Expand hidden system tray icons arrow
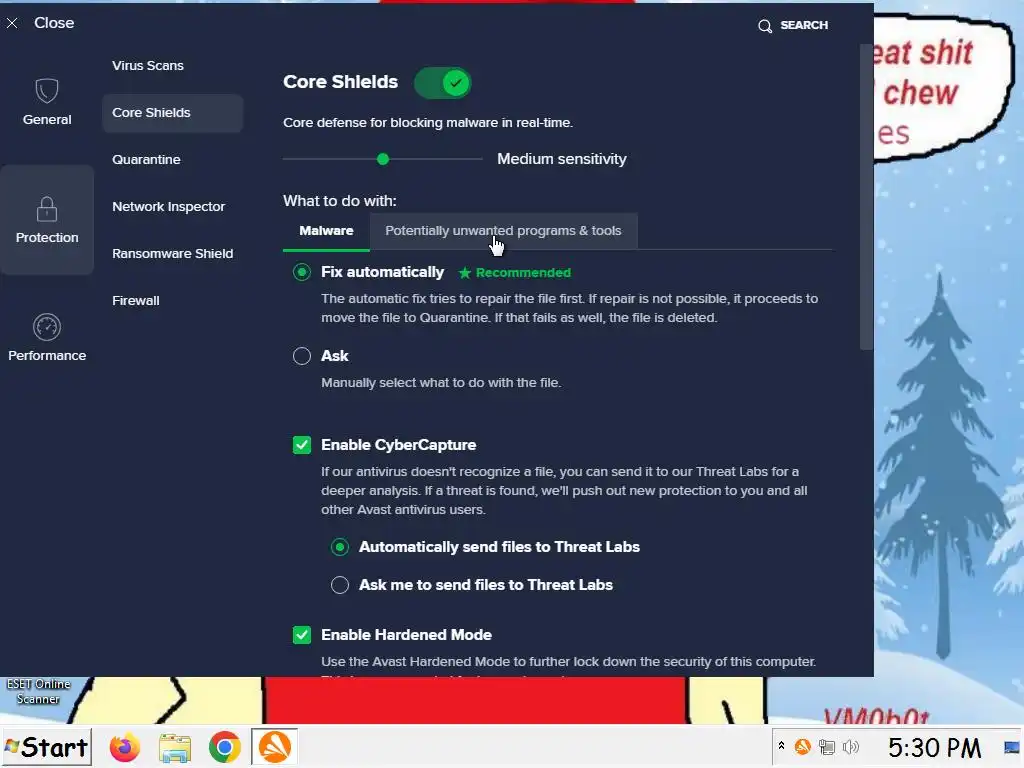The image size is (1024, 768). 781,745
